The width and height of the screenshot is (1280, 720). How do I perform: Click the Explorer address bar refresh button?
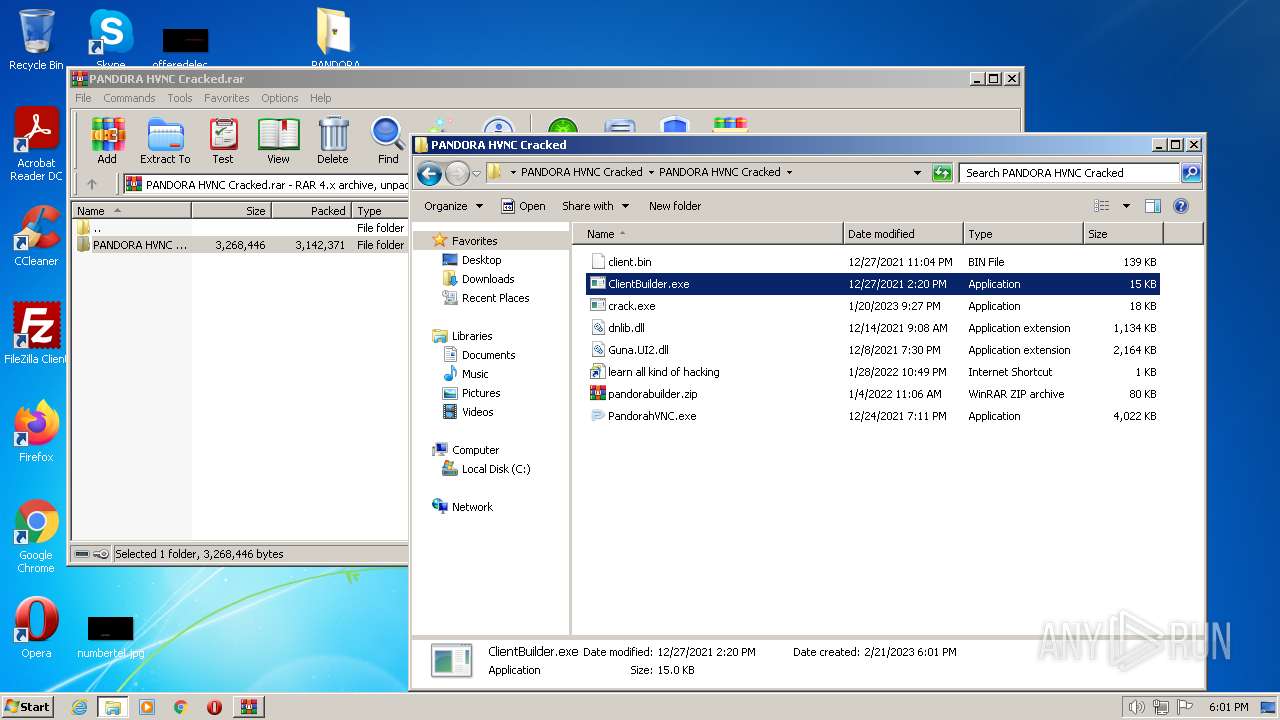(x=941, y=173)
